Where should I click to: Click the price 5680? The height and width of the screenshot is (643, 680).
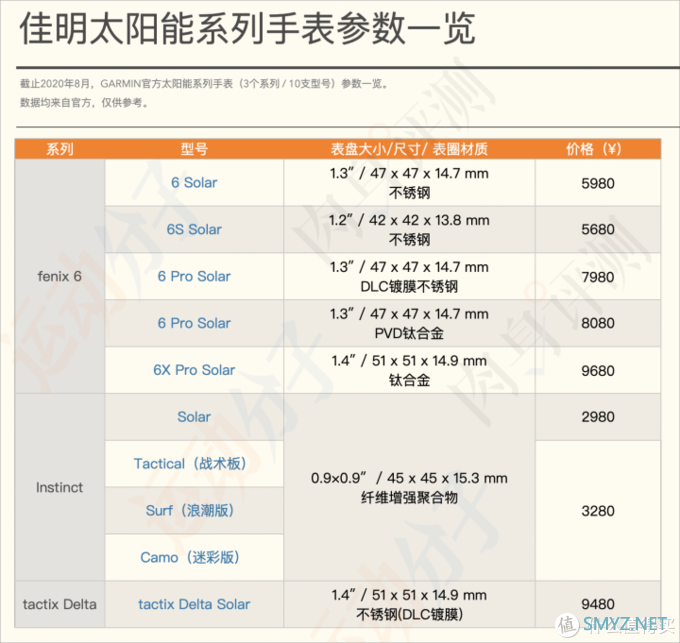tap(598, 229)
